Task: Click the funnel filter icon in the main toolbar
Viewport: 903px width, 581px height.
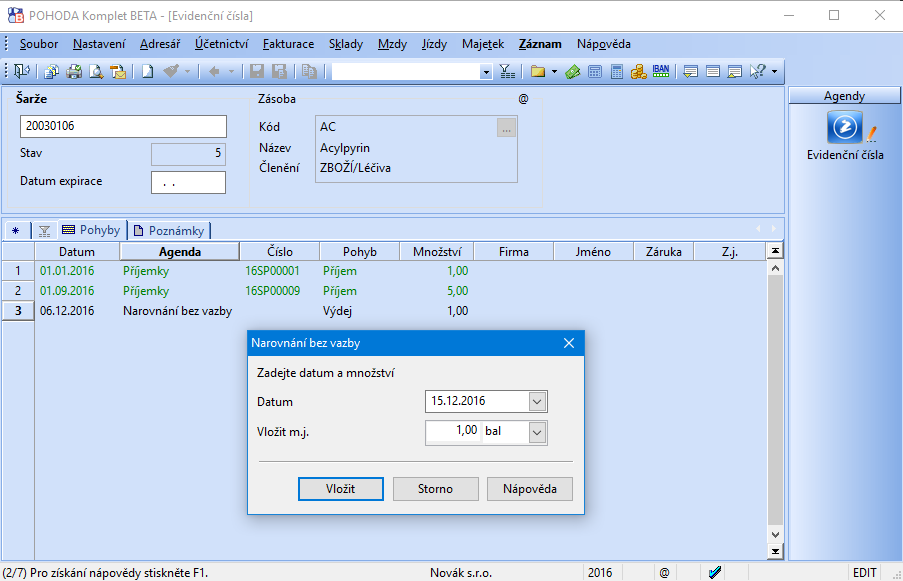Action: (507, 71)
